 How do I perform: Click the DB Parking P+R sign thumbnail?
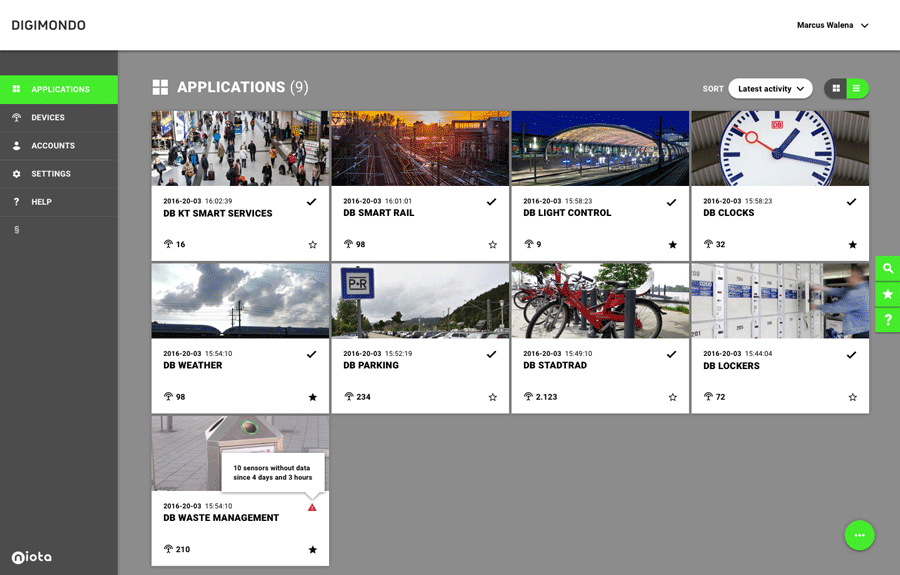tap(420, 301)
